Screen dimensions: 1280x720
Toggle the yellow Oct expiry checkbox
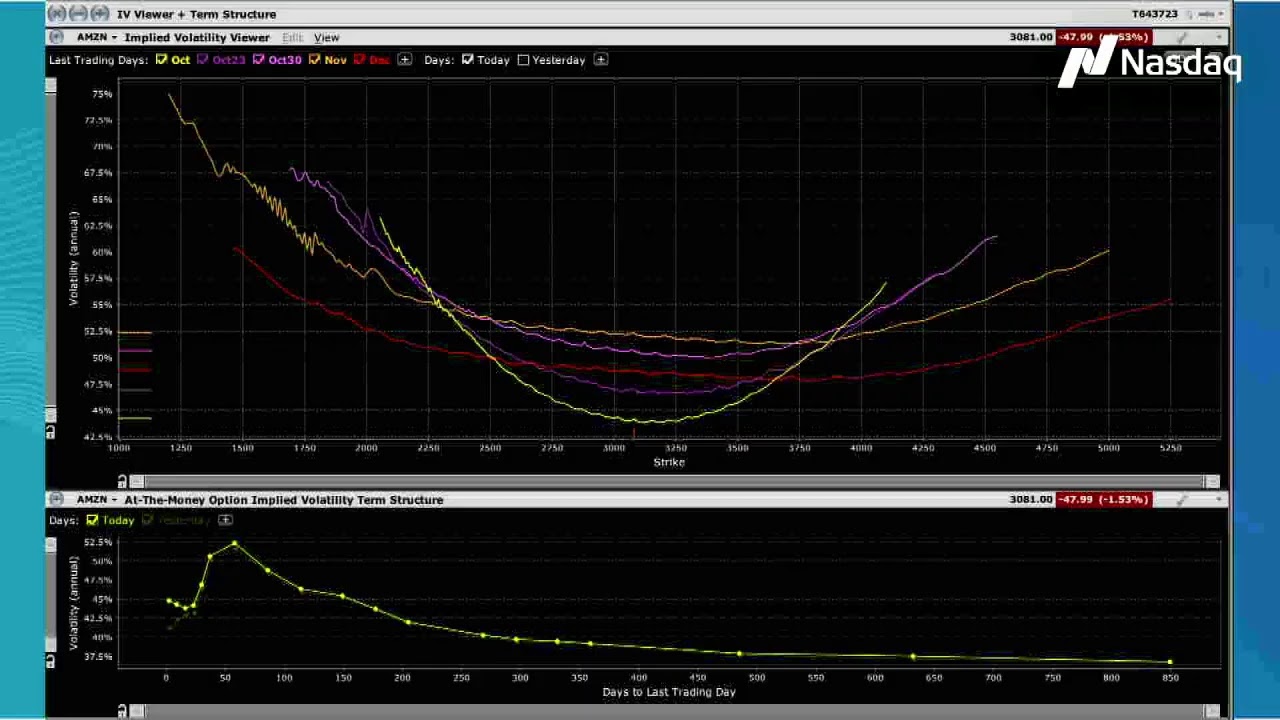[x=161, y=60]
